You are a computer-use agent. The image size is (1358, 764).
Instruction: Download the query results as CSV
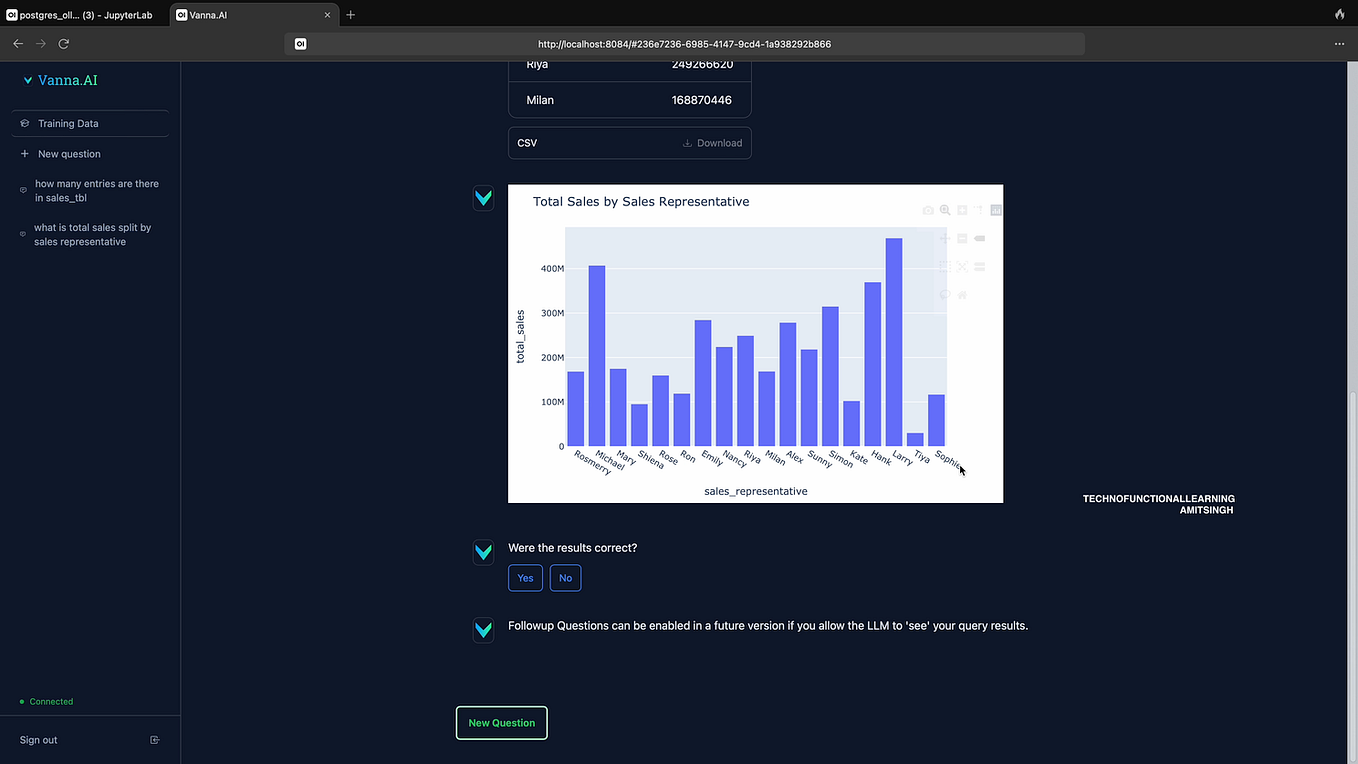pyautogui.click(x=712, y=142)
